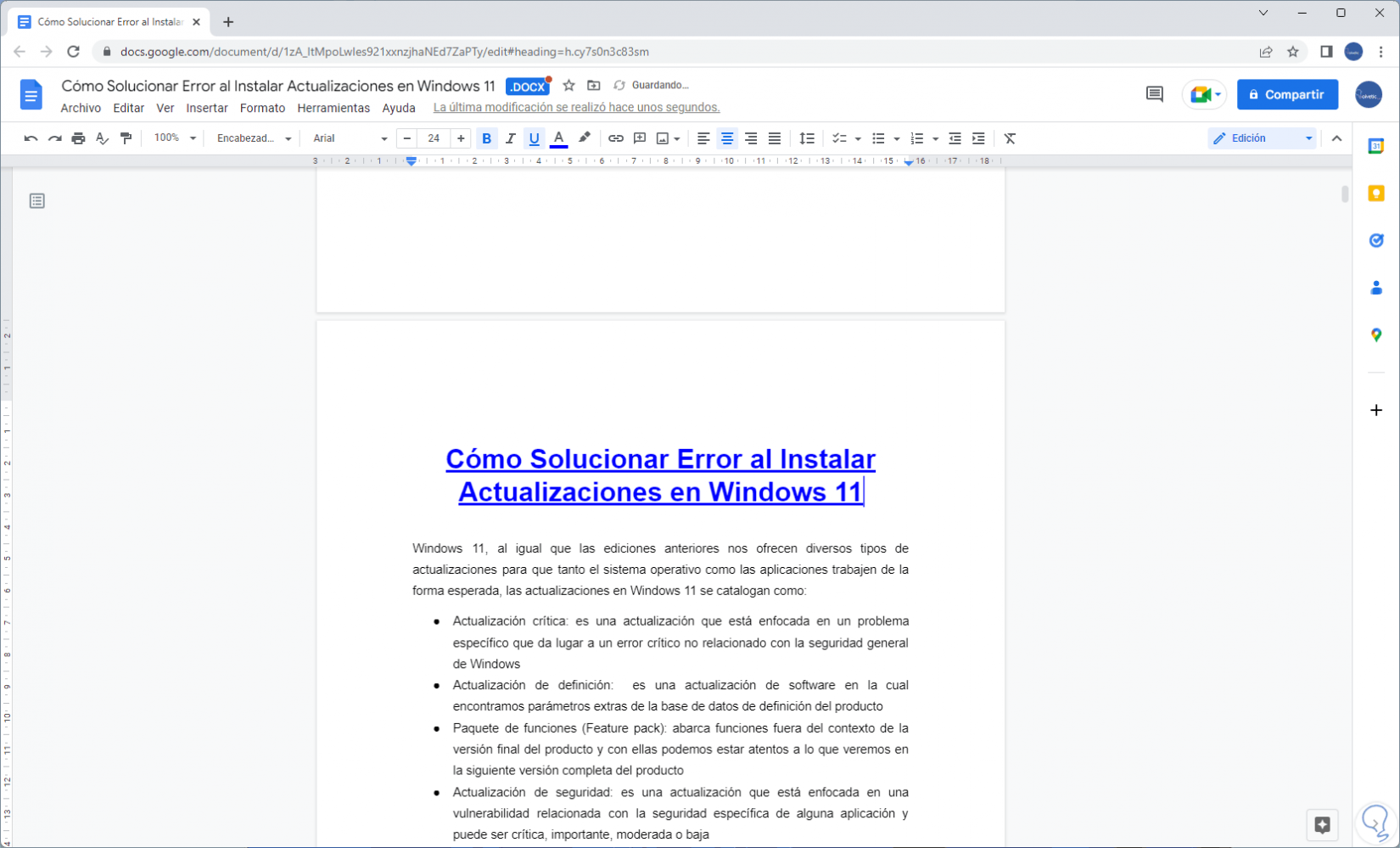Decrease indent of the paragraph
The width and height of the screenshot is (1400, 848).
[955, 138]
